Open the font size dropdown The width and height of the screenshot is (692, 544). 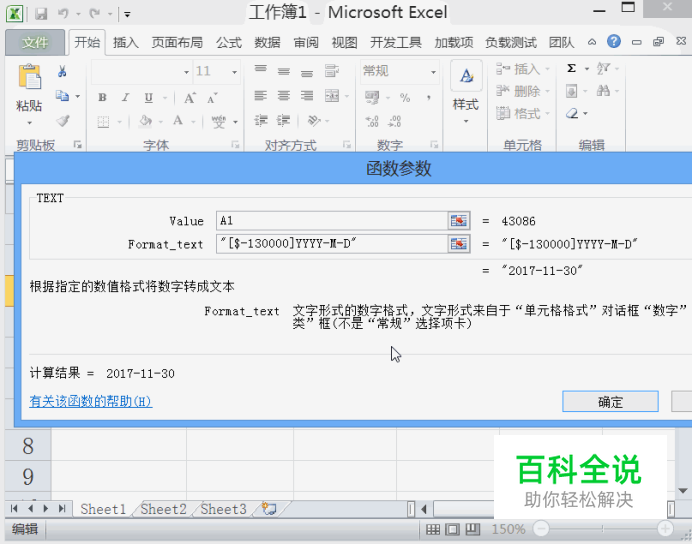234,71
